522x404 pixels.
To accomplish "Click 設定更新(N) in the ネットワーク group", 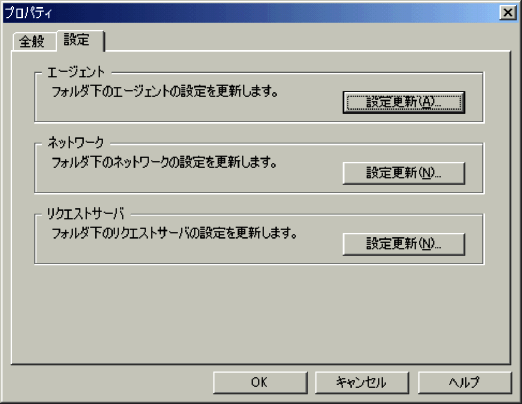I will (x=404, y=173).
